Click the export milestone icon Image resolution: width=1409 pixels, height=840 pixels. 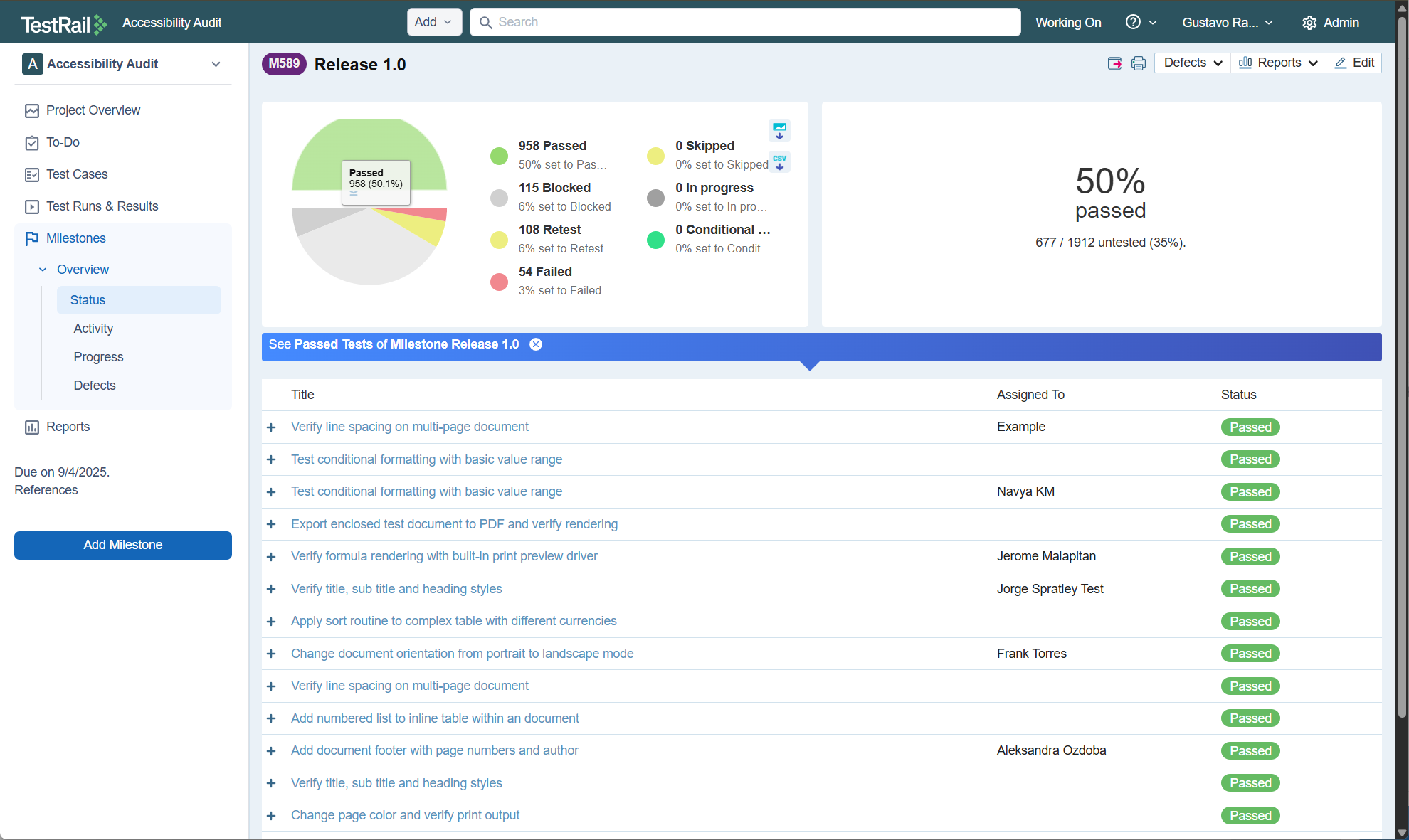[x=1114, y=63]
